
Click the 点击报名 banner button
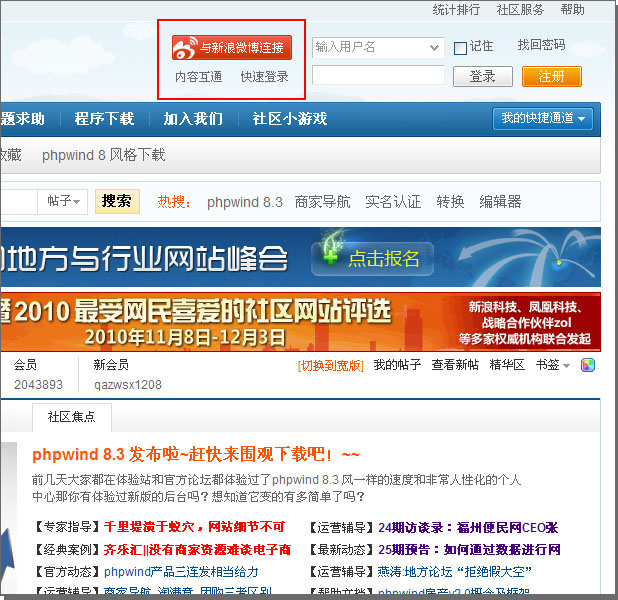tap(372, 259)
